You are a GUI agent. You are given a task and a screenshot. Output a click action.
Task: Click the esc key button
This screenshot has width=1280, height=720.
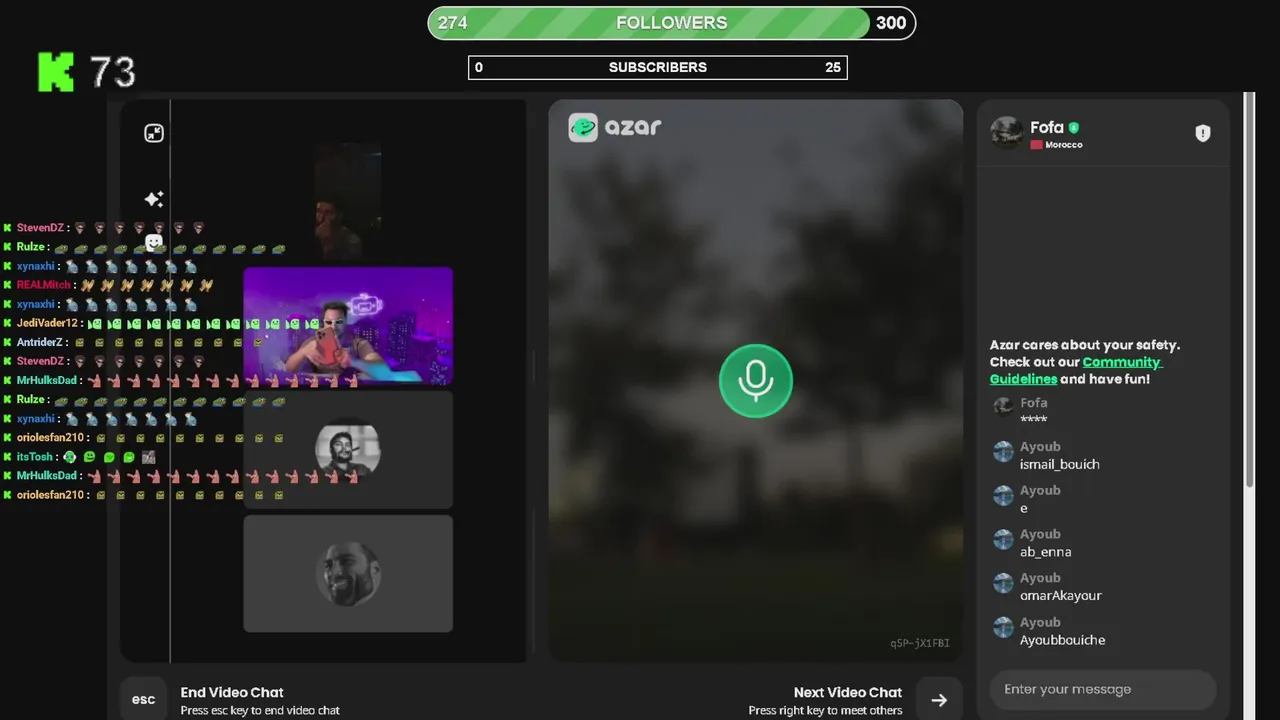(x=144, y=699)
